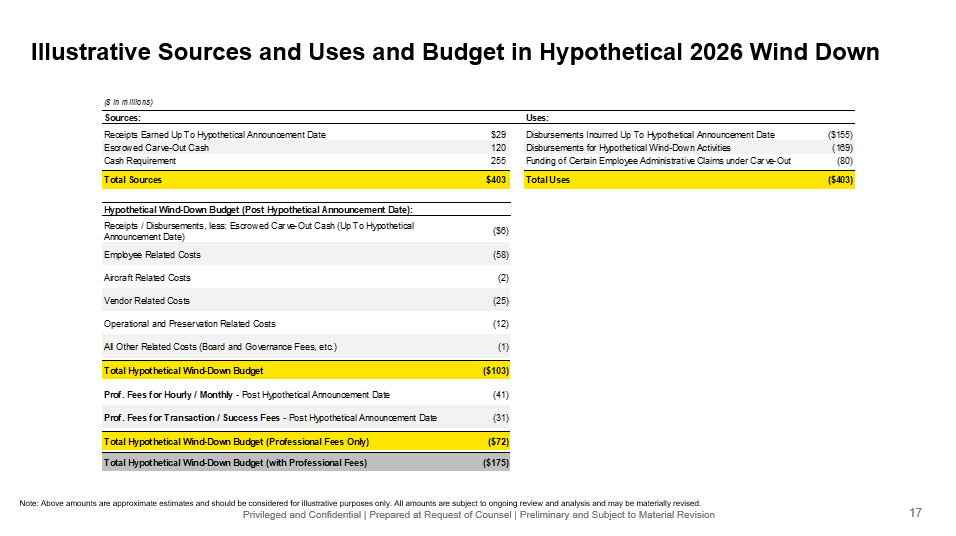Click Prof. Fees for Transaction / Success Fees row
The height and width of the screenshot is (536, 956).
click(305, 417)
